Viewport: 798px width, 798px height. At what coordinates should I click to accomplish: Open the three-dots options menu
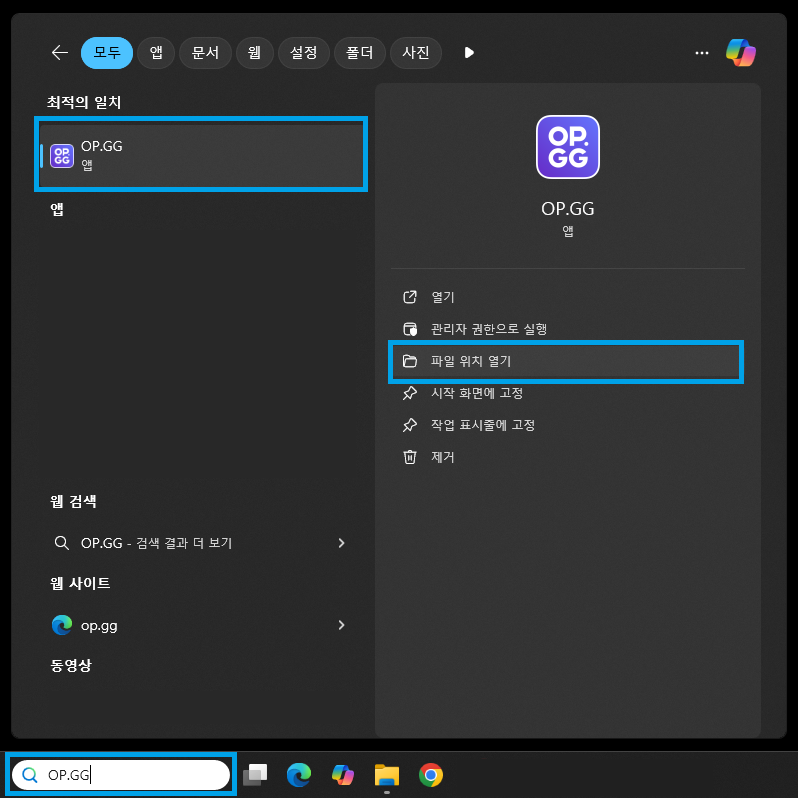tap(702, 53)
